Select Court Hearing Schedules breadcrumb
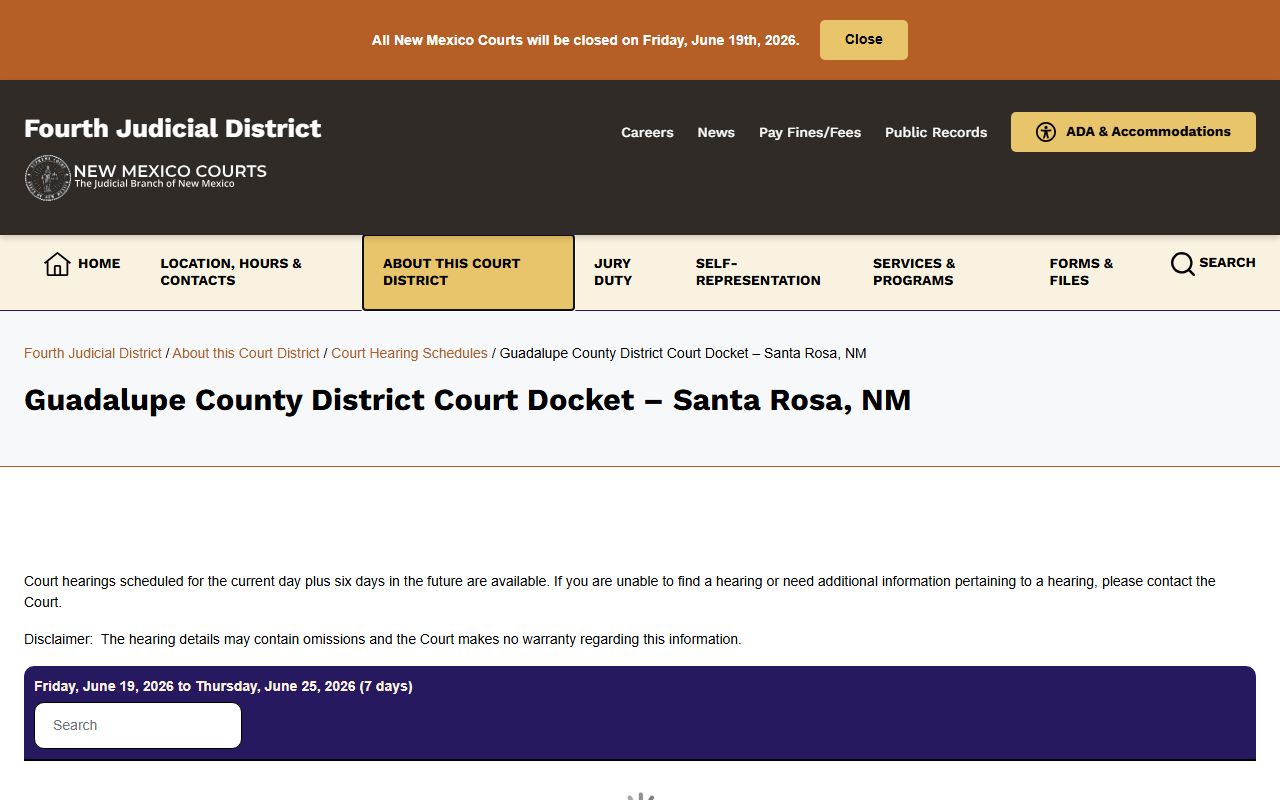 pos(409,353)
